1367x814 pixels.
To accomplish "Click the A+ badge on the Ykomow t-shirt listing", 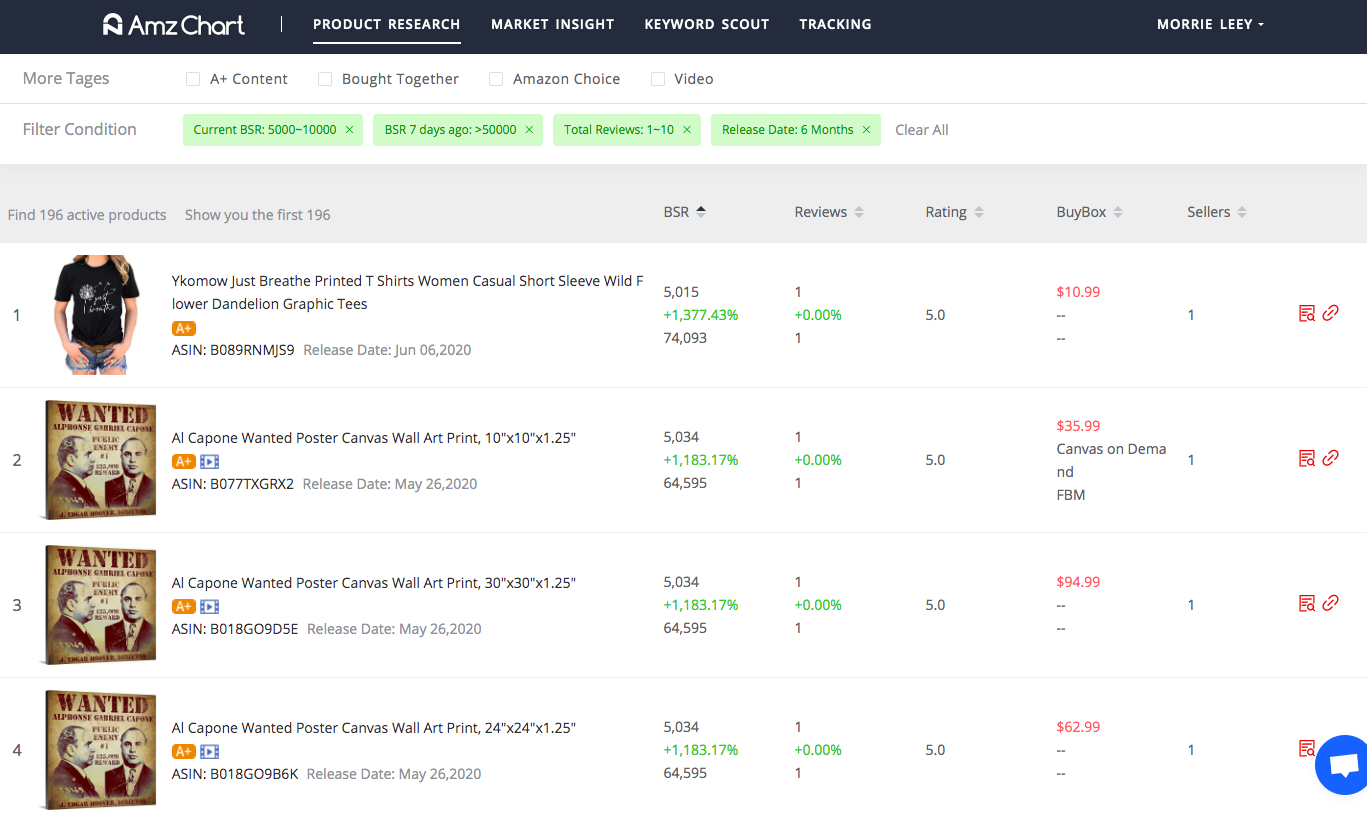I will [183, 327].
